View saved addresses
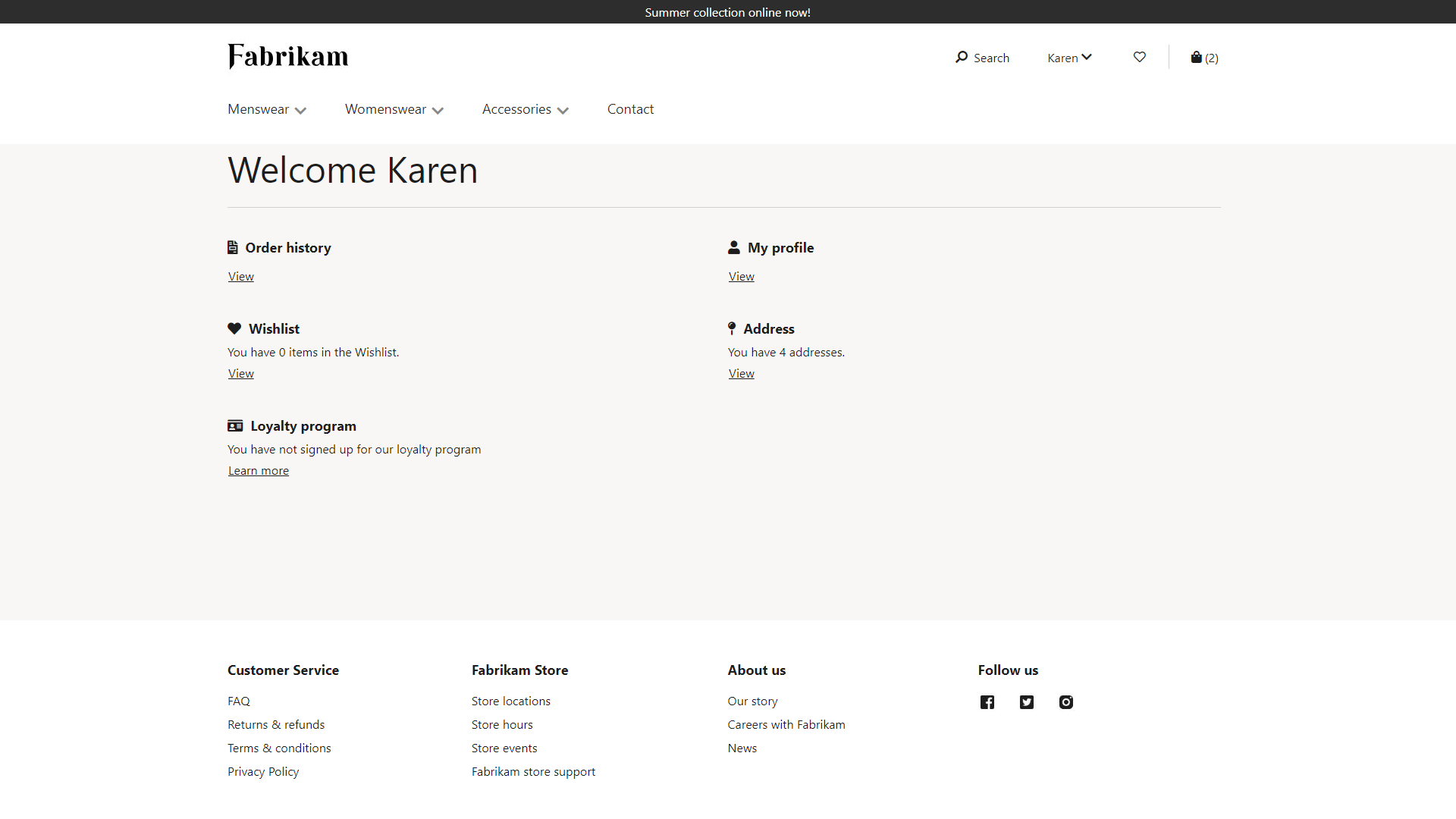Viewport: 1456px width, 819px height. 741,373
